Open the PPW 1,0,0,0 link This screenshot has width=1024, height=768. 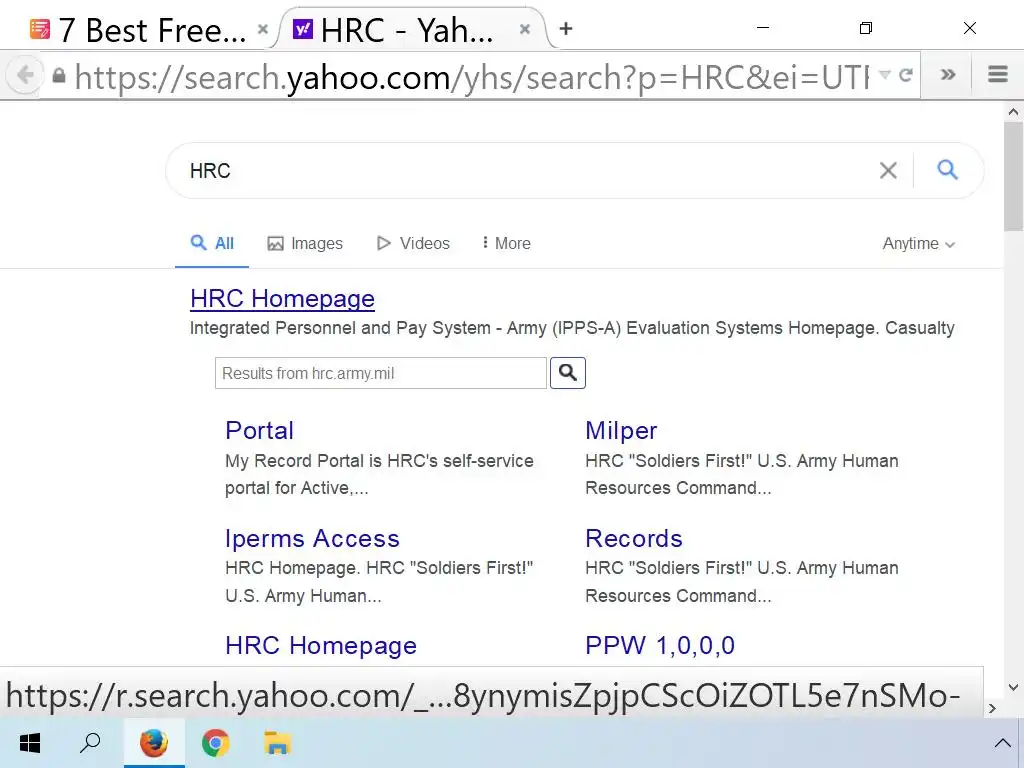point(660,645)
